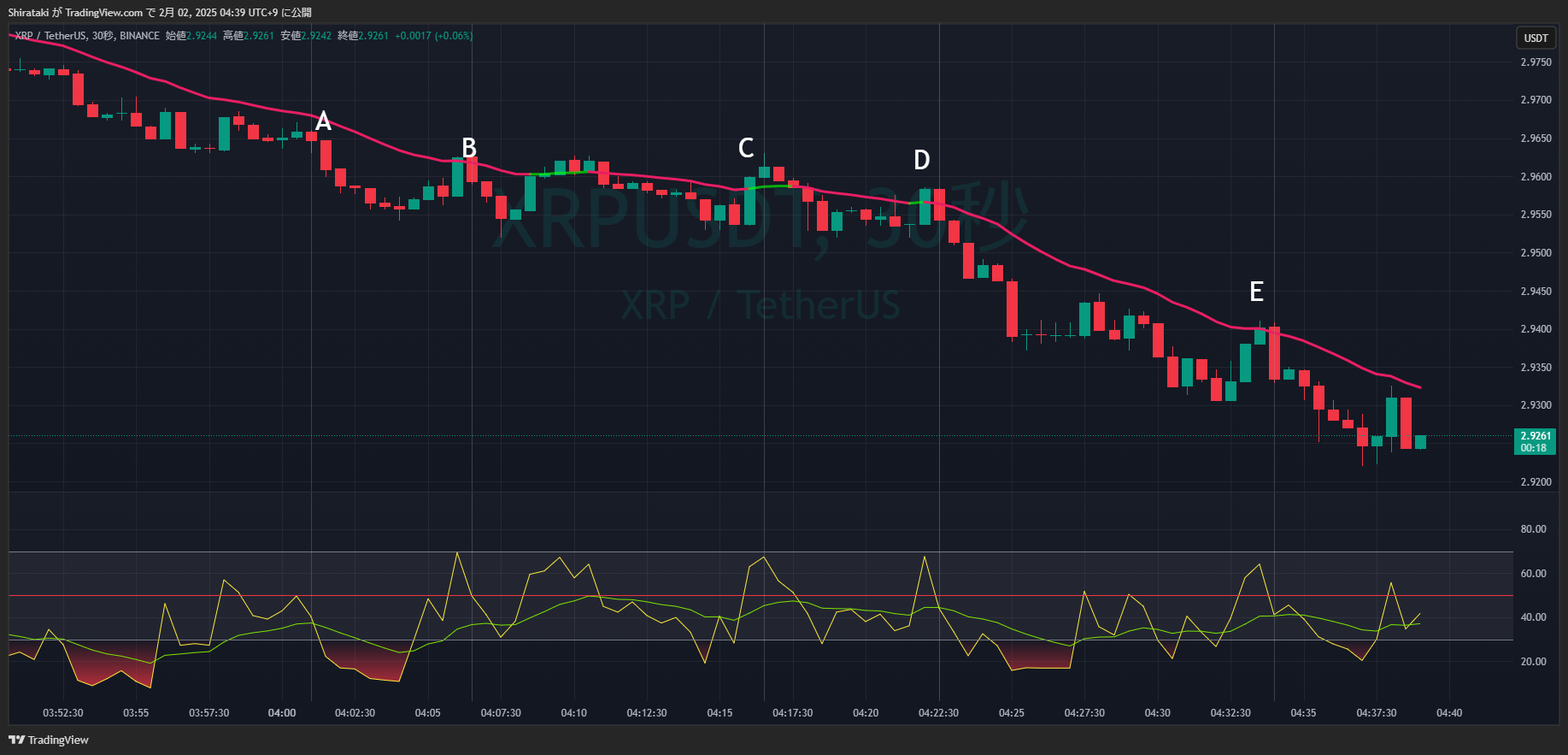Click the 04:05 time axis label
Image resolution: width=1568 pixels, height=755 pixels.
click(x=428, y=713)
